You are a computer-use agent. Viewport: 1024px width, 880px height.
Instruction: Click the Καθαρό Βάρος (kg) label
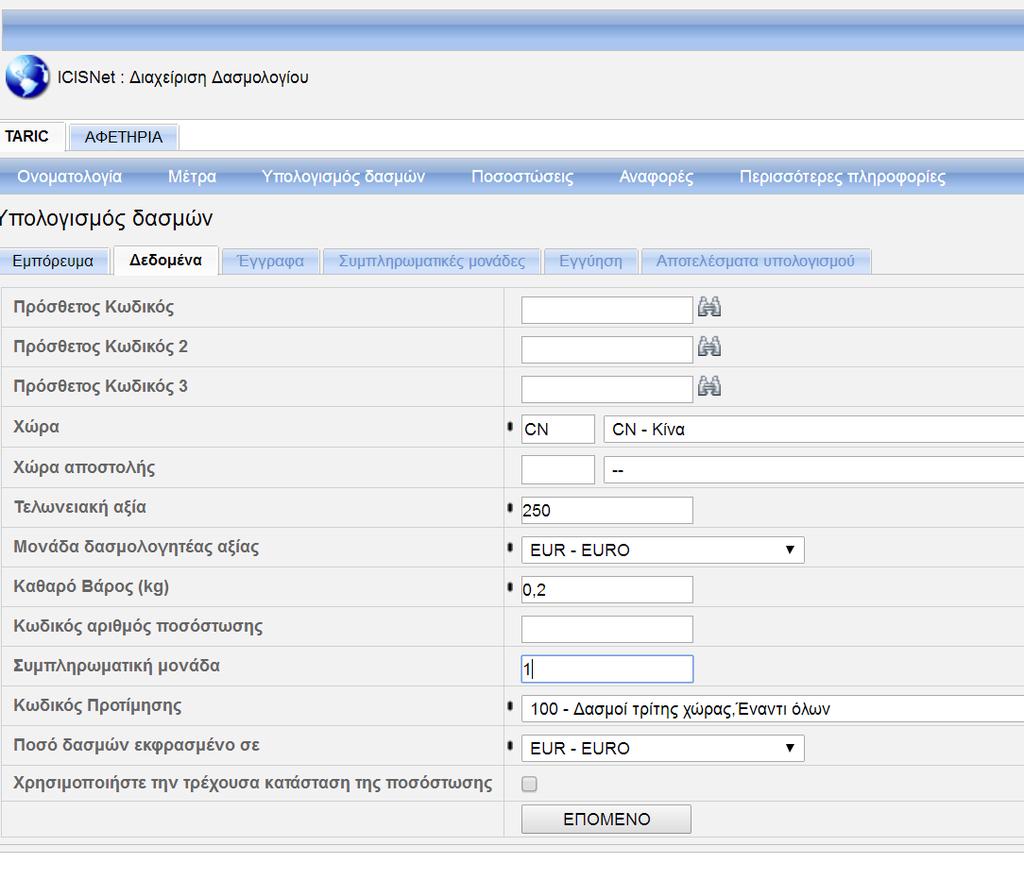91,586
